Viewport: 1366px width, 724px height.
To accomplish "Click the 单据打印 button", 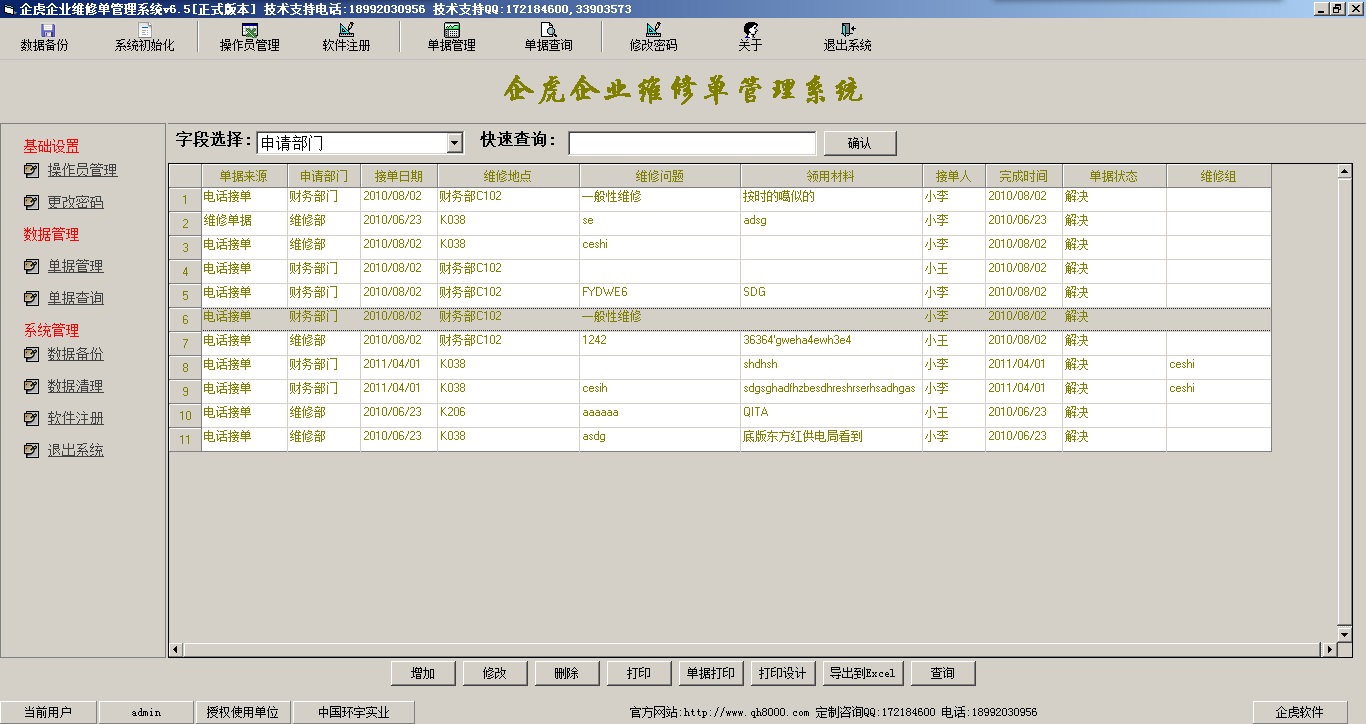I will pos(711,673).
